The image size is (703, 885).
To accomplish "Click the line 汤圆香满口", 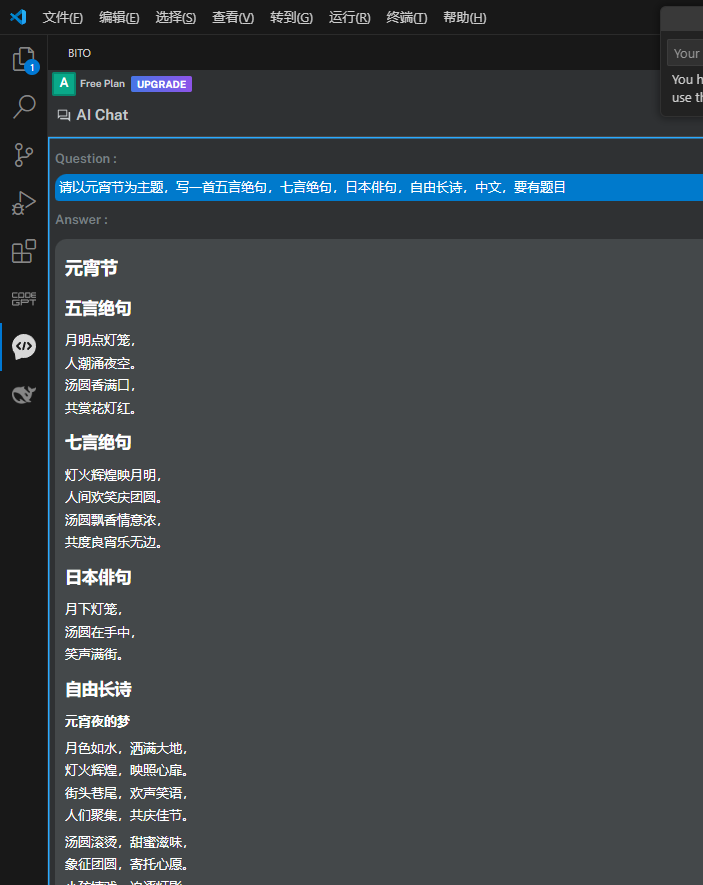I will (x=100, y=385).
